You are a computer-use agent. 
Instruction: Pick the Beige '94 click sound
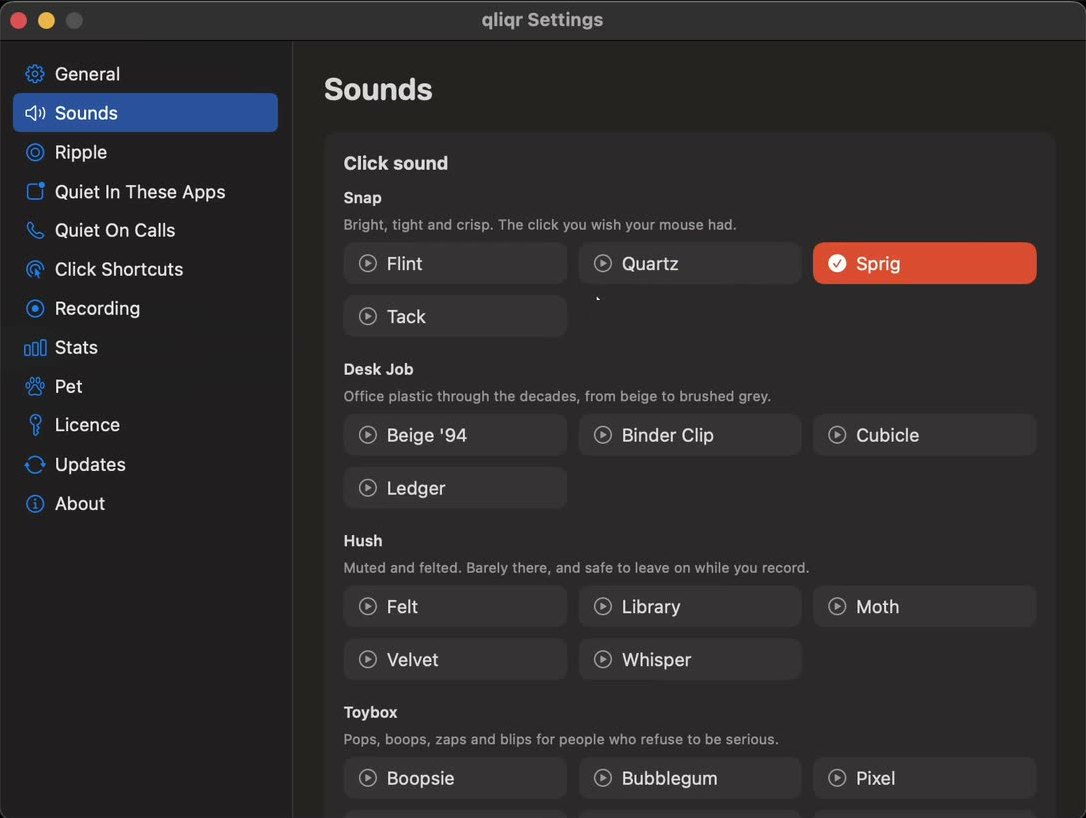point(455,435)
